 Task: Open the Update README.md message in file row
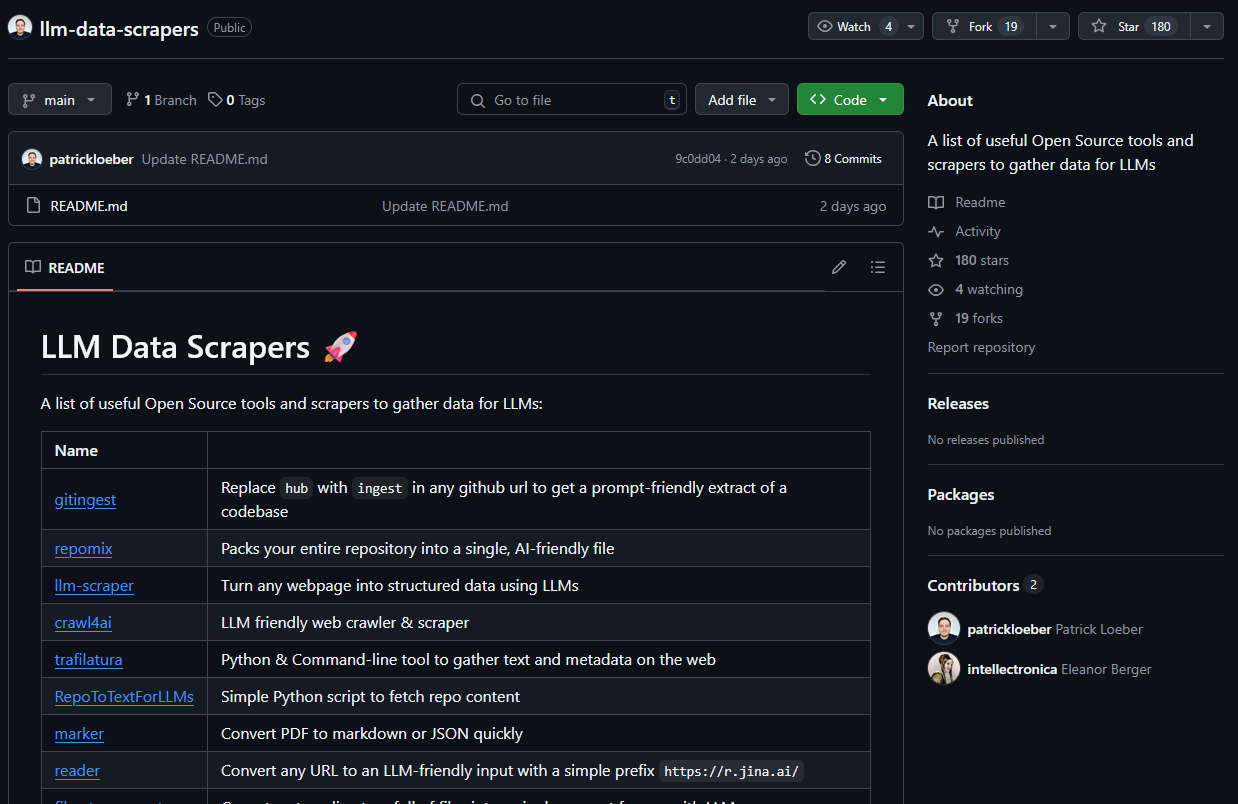[445, 206]
